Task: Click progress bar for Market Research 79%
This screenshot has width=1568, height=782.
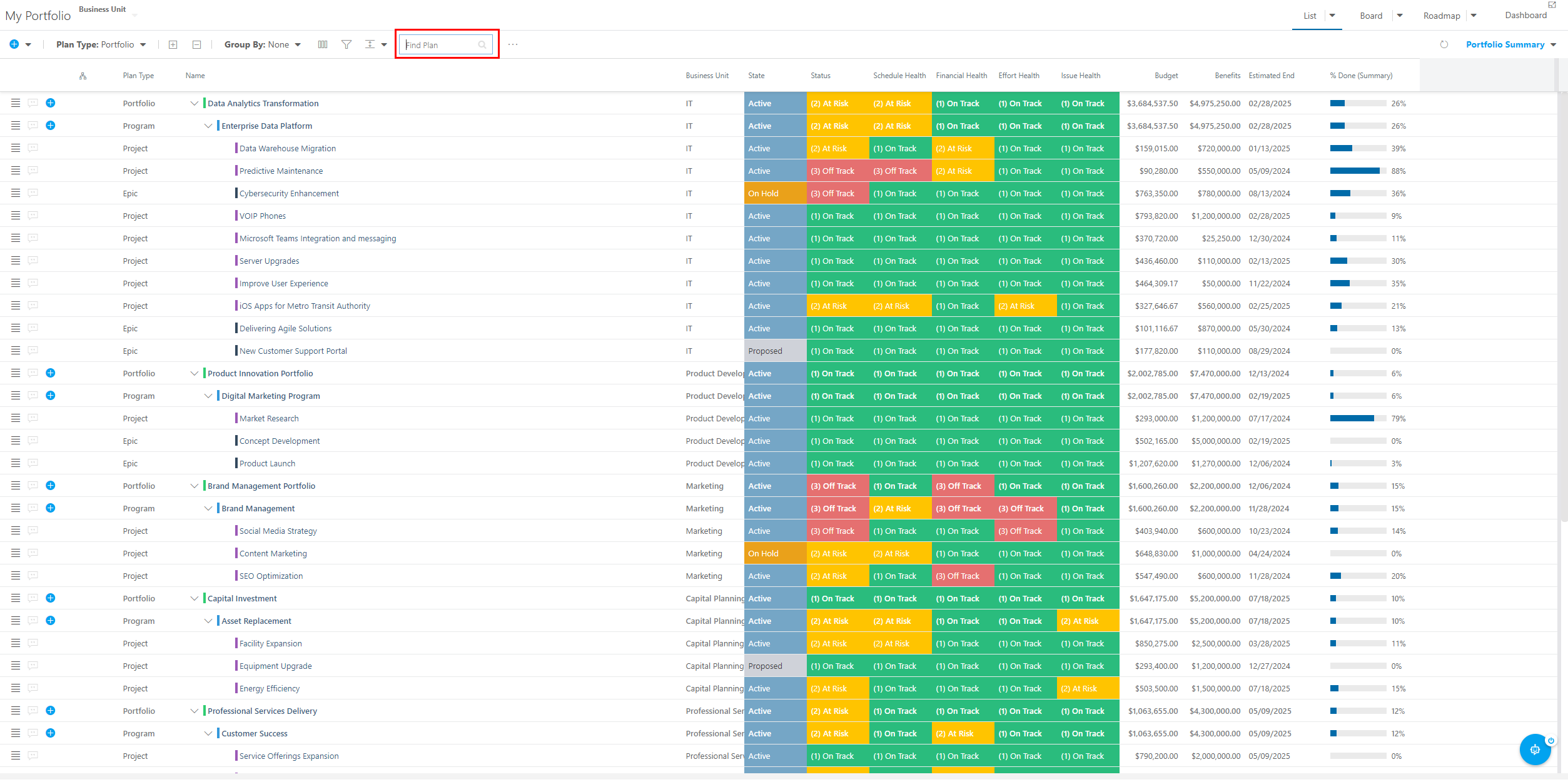Action: pos(1358,418)
